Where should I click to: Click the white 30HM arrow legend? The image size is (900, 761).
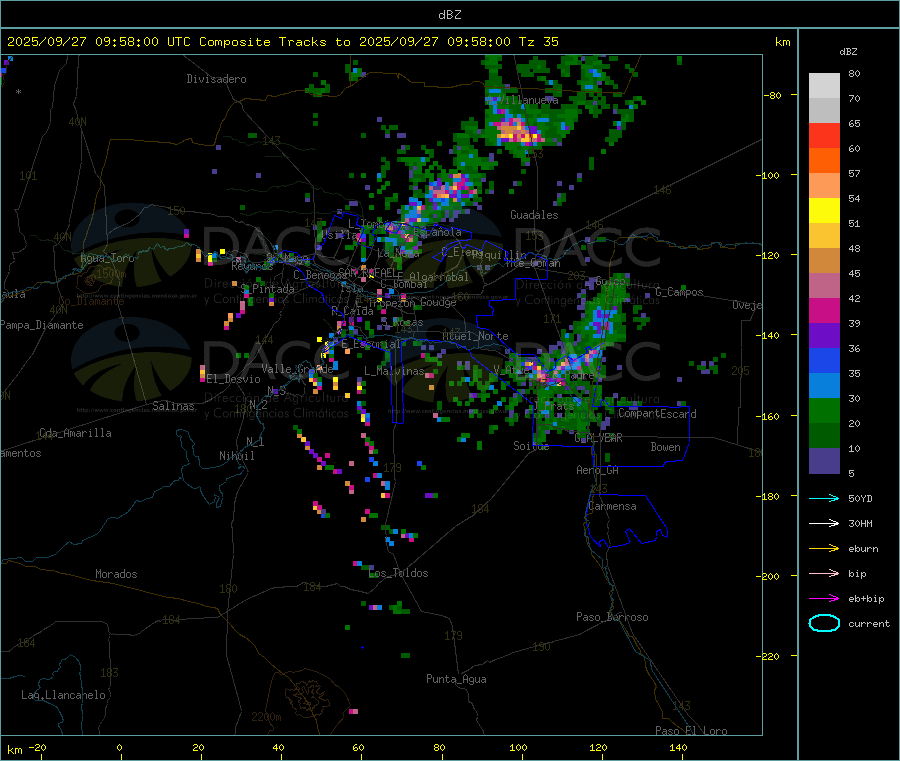point(824,523)
